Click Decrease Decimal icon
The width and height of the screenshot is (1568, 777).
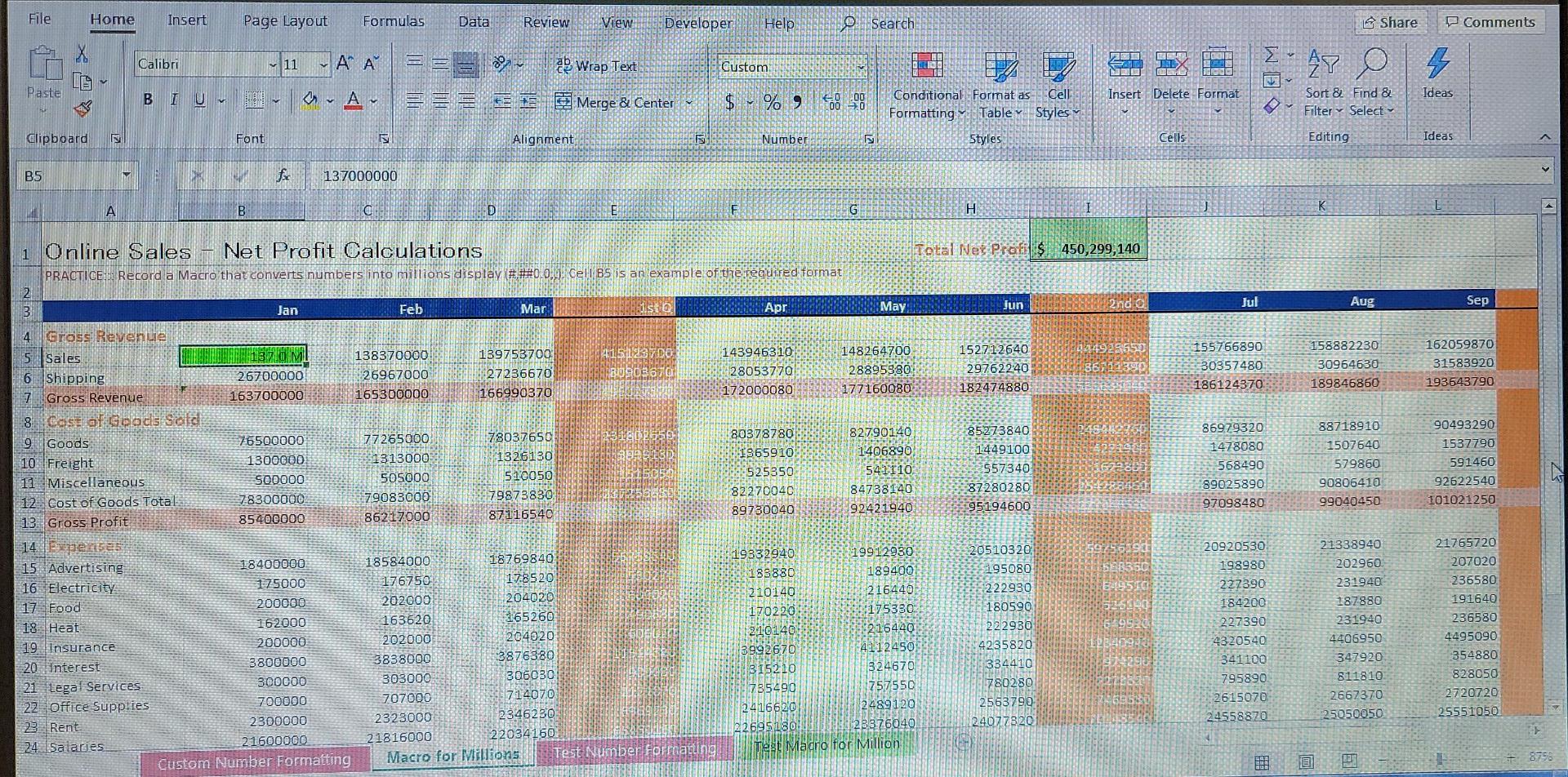[x=857, y=102]
